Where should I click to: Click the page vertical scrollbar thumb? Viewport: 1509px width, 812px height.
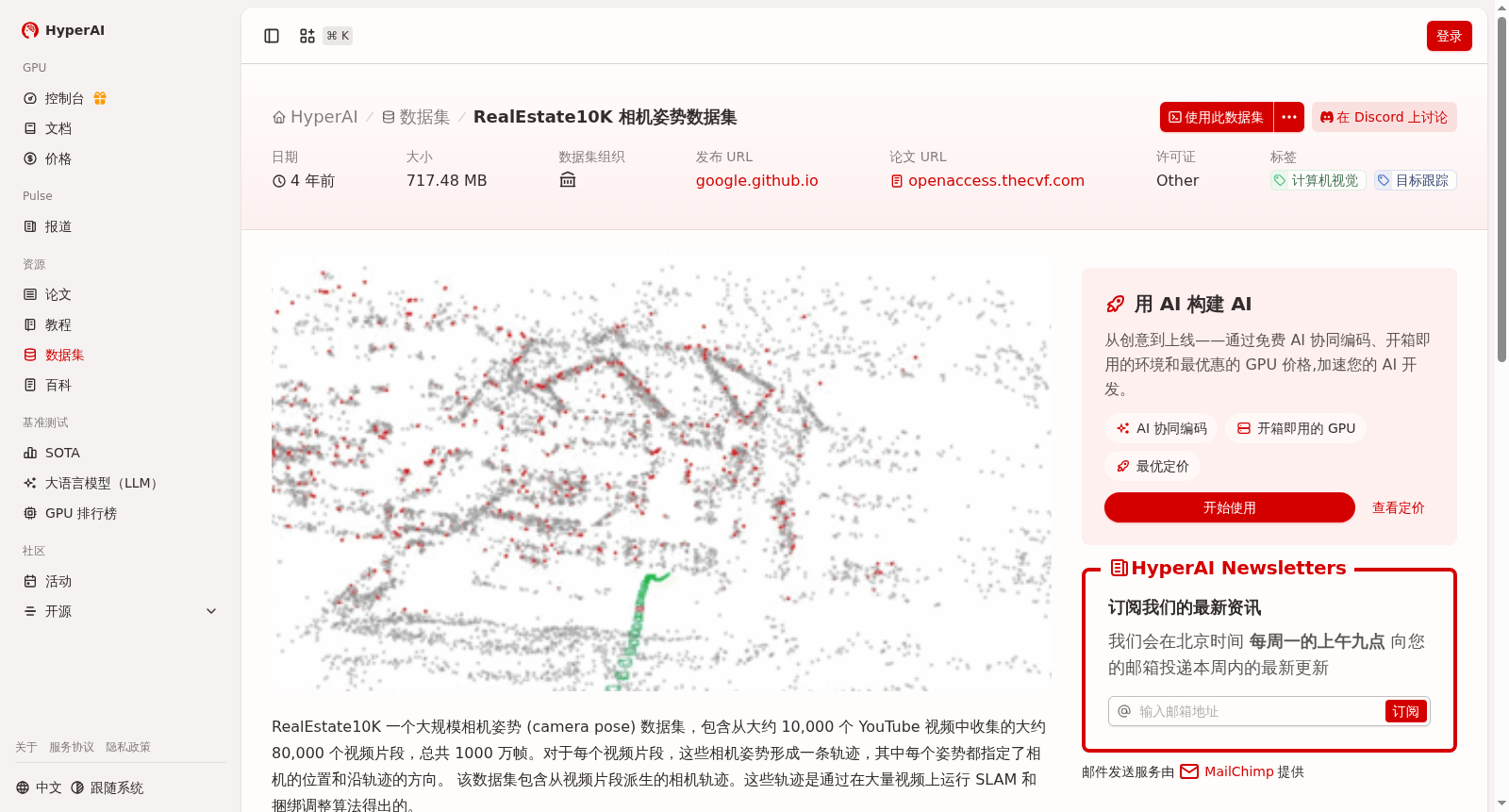[1501, 189]
